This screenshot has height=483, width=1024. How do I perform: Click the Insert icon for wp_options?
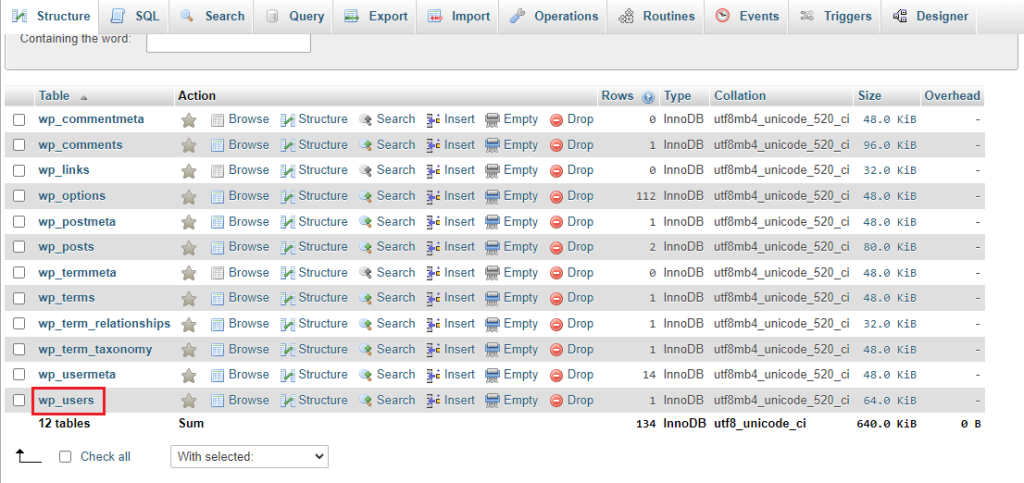434,196
